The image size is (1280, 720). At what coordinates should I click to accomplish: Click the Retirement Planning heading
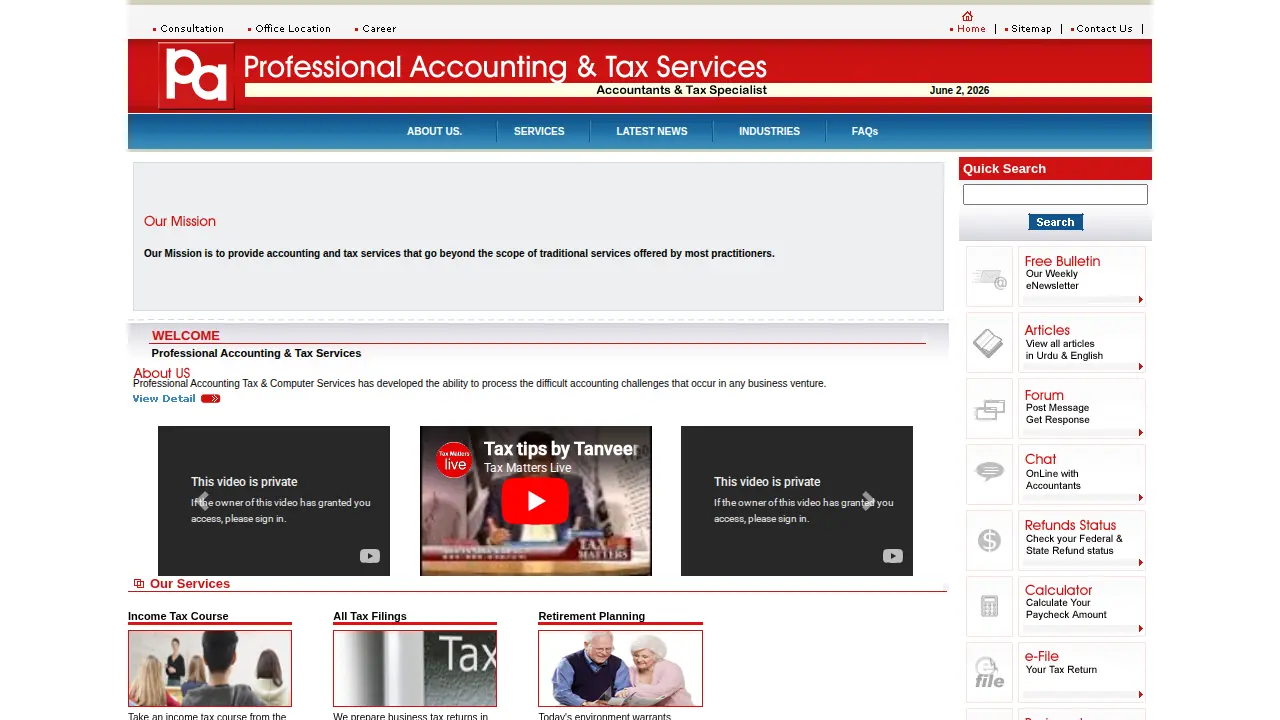pos(591,616)
